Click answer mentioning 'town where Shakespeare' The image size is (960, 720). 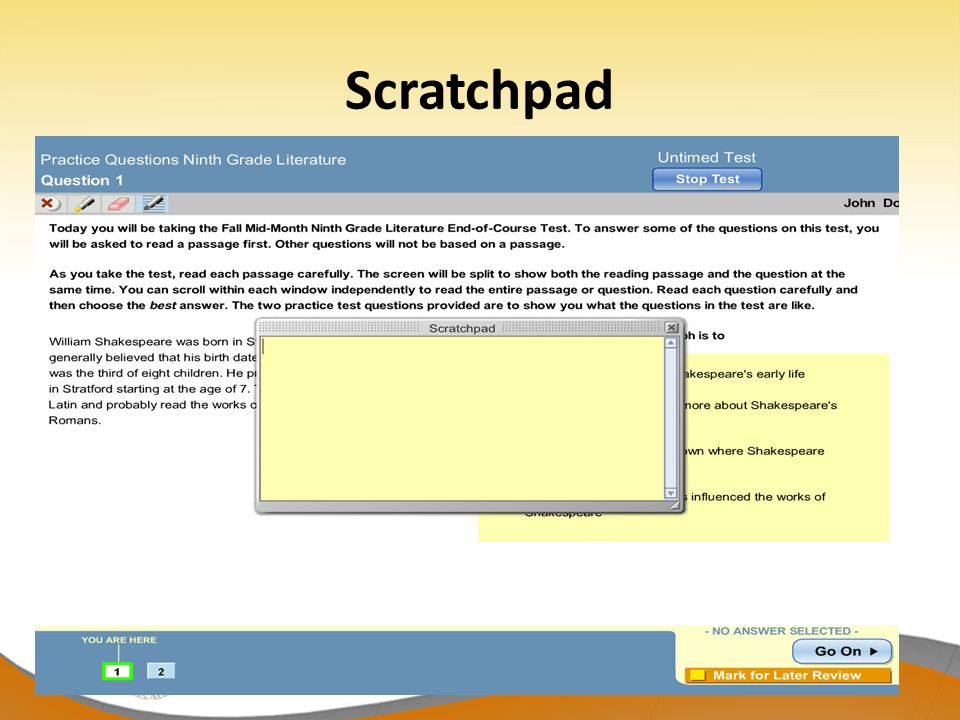coord(754,451)
